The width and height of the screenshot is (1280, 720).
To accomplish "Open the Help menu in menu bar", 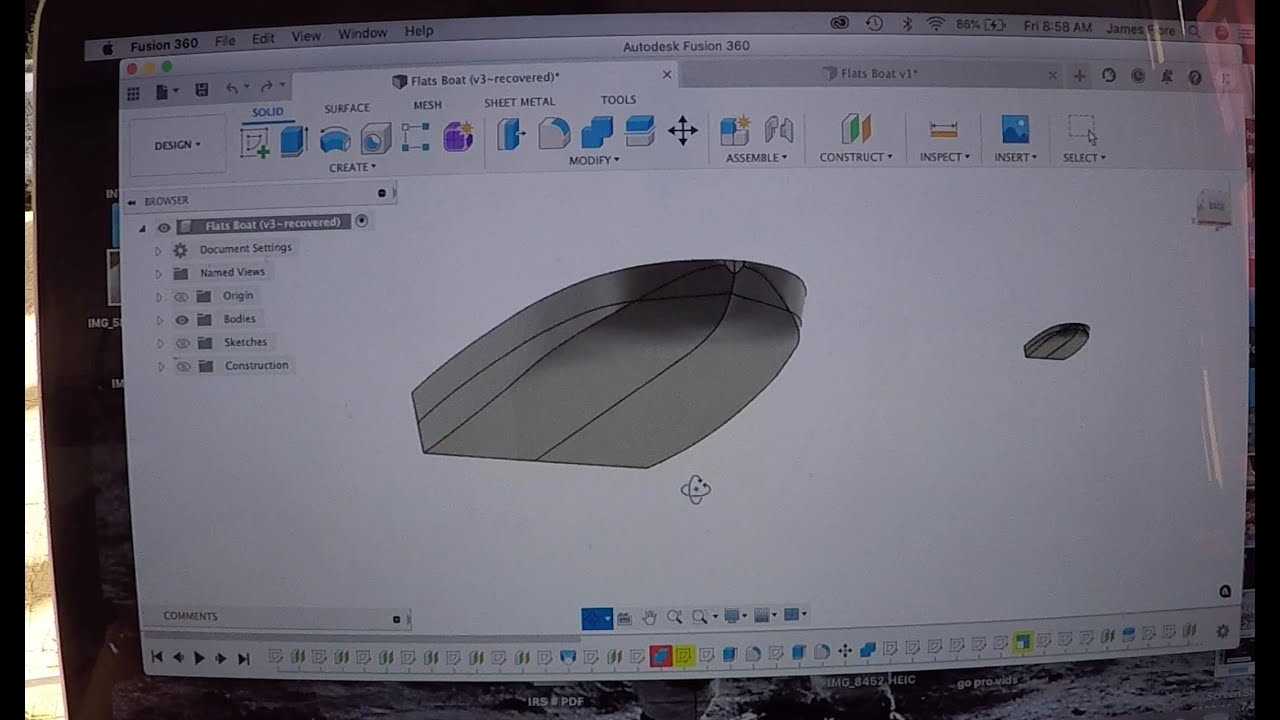I will click(419, 31).
